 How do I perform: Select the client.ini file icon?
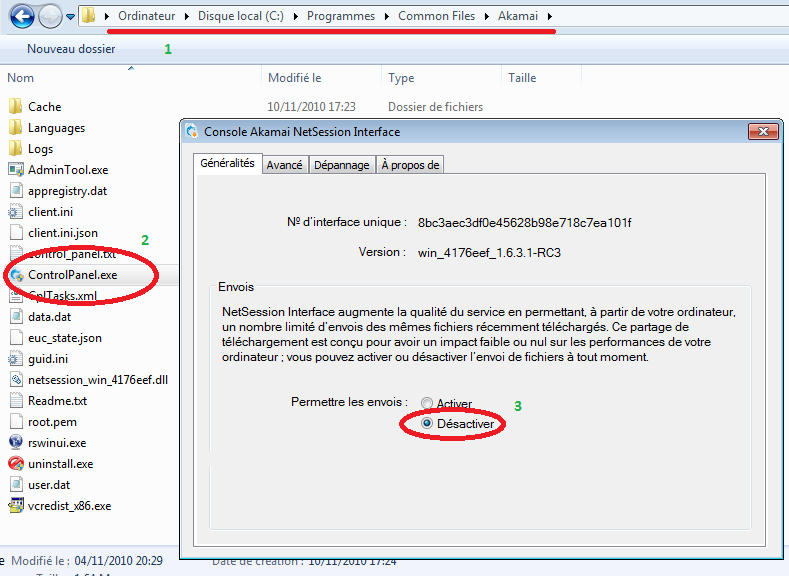[x=16, y=212]
